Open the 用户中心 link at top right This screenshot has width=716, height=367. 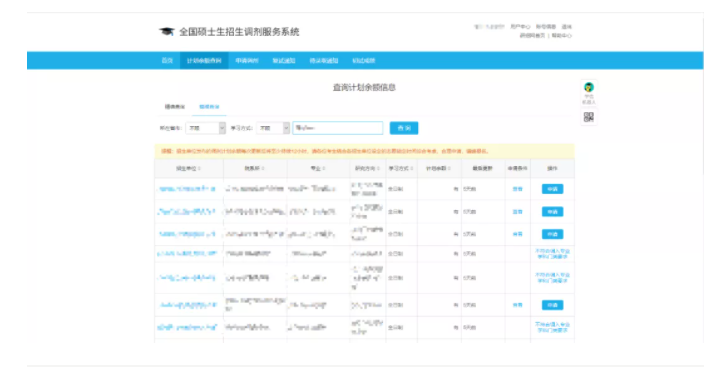[520, 27]
